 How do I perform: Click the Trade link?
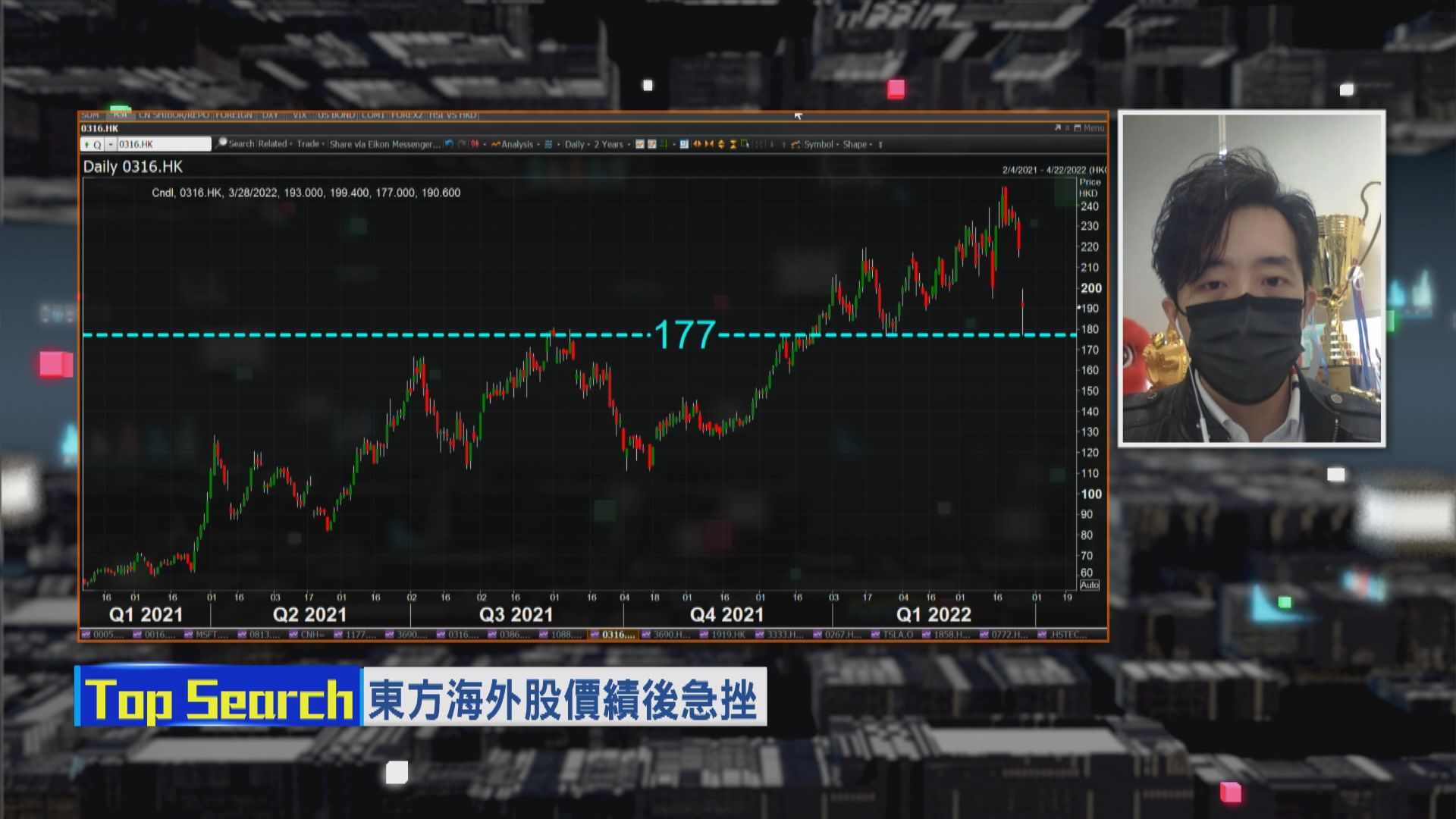[307, 144]
